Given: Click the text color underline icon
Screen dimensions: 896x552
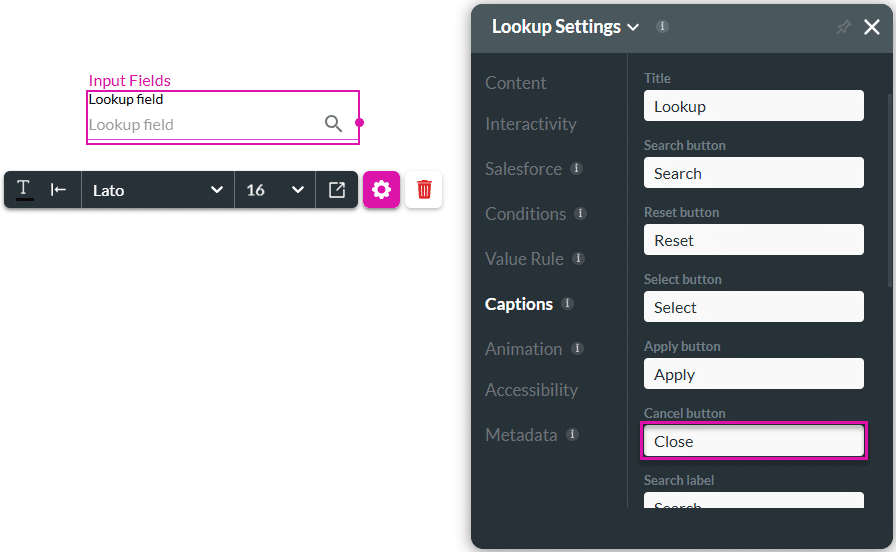Looking at the screenshot, I should pyautogui.click(x=24, y=190).
